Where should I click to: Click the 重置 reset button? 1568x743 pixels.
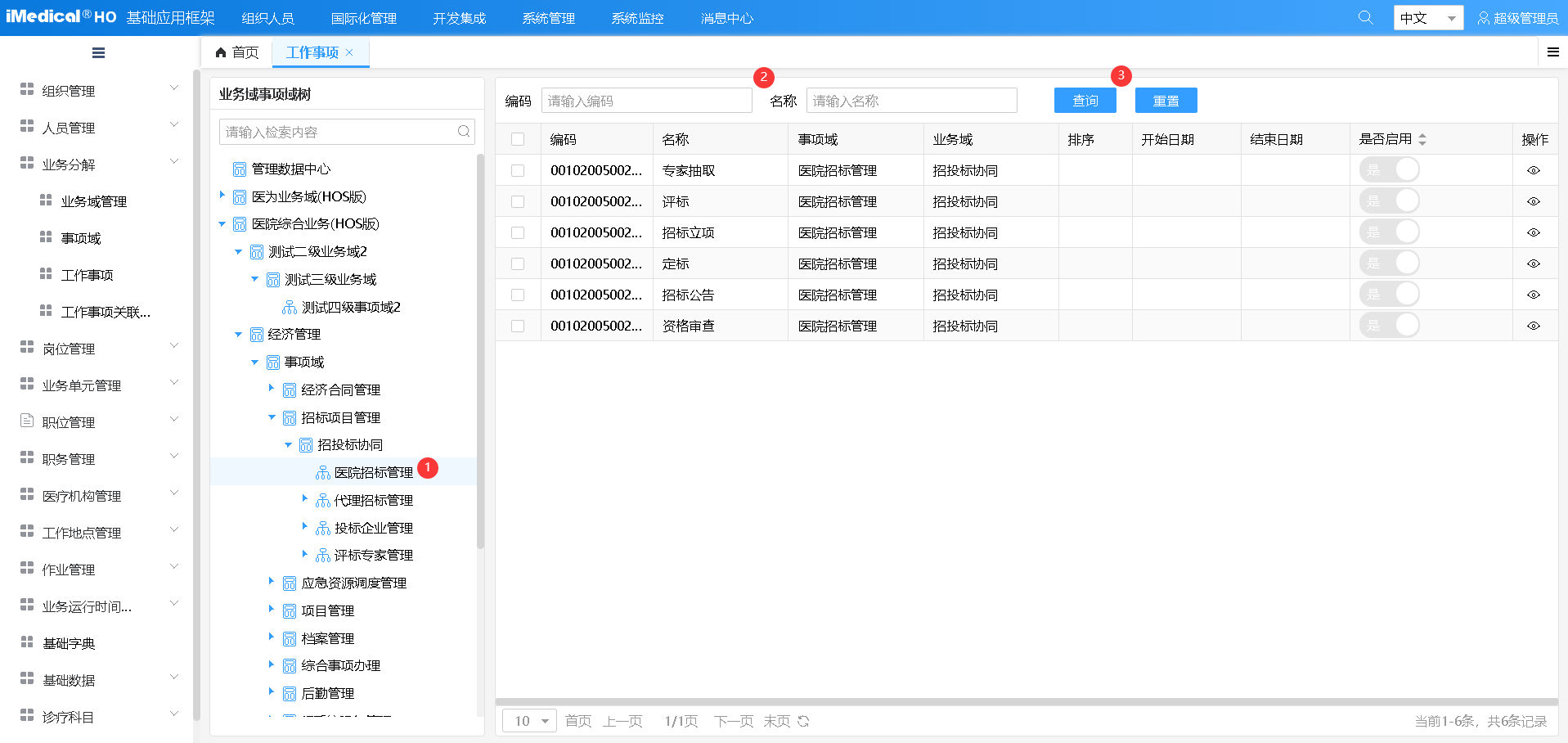click(1166, 100)
